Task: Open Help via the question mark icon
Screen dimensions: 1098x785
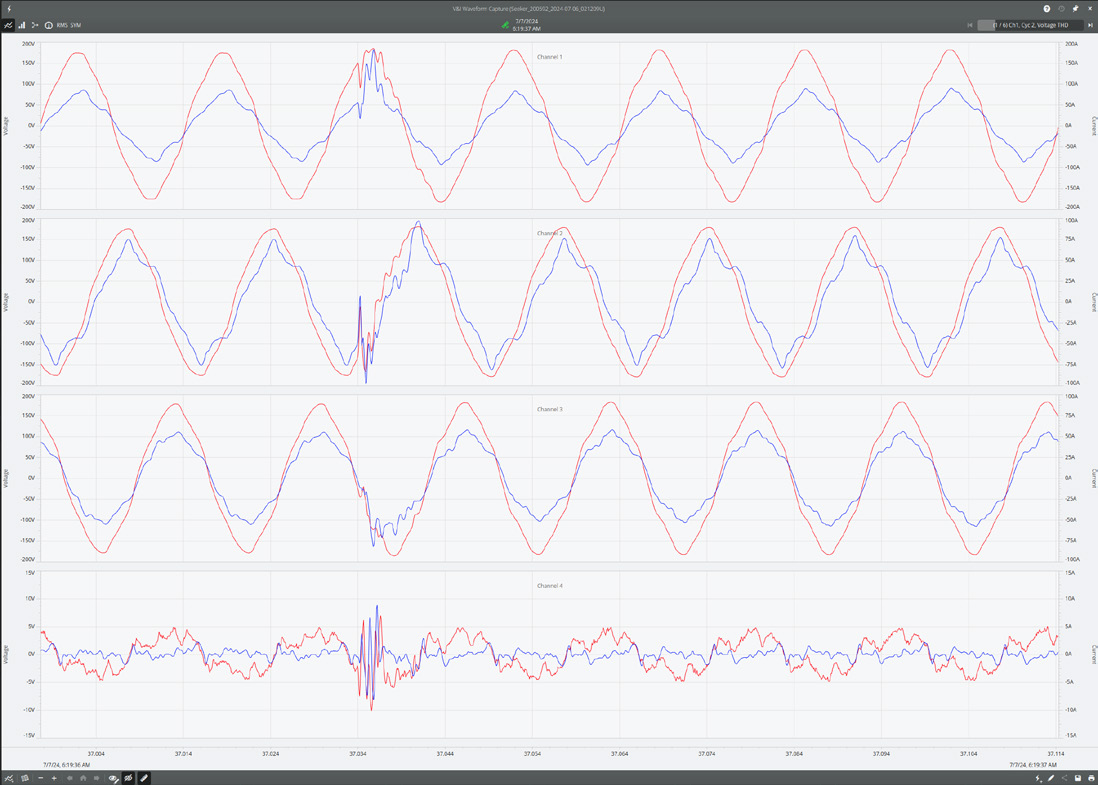Action: click(x=1047, y=8)
